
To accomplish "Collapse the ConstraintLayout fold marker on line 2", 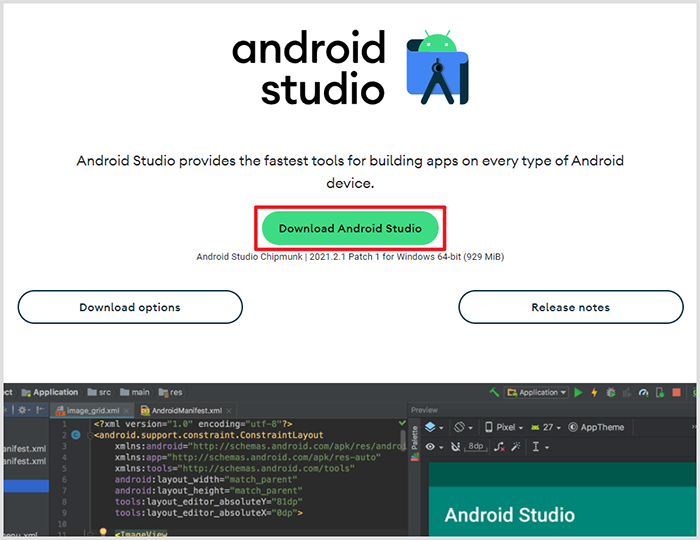I will [90, 435].
